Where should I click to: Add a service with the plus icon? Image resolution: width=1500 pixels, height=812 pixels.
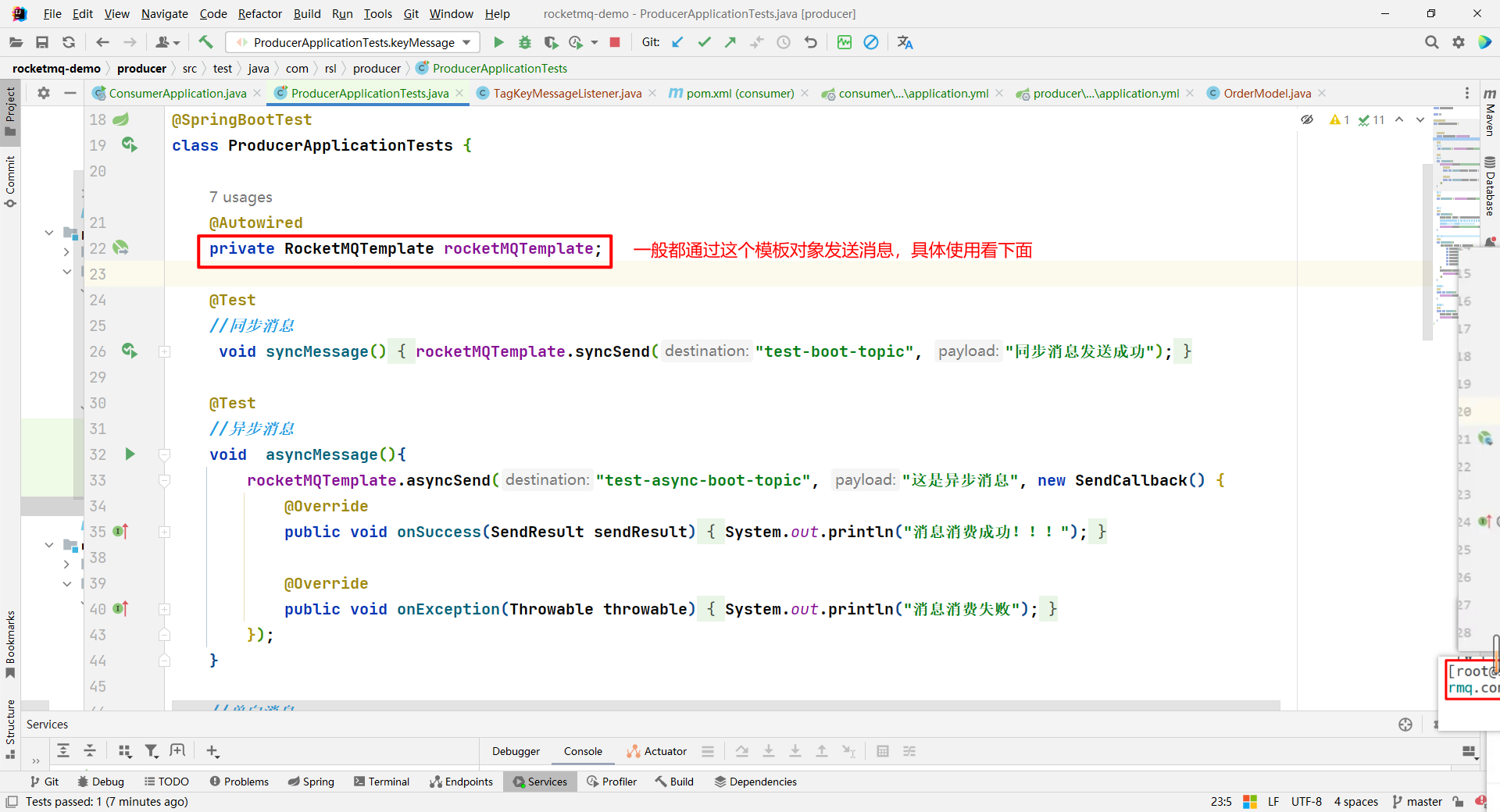pyautogui.click(x=212, y=750)
